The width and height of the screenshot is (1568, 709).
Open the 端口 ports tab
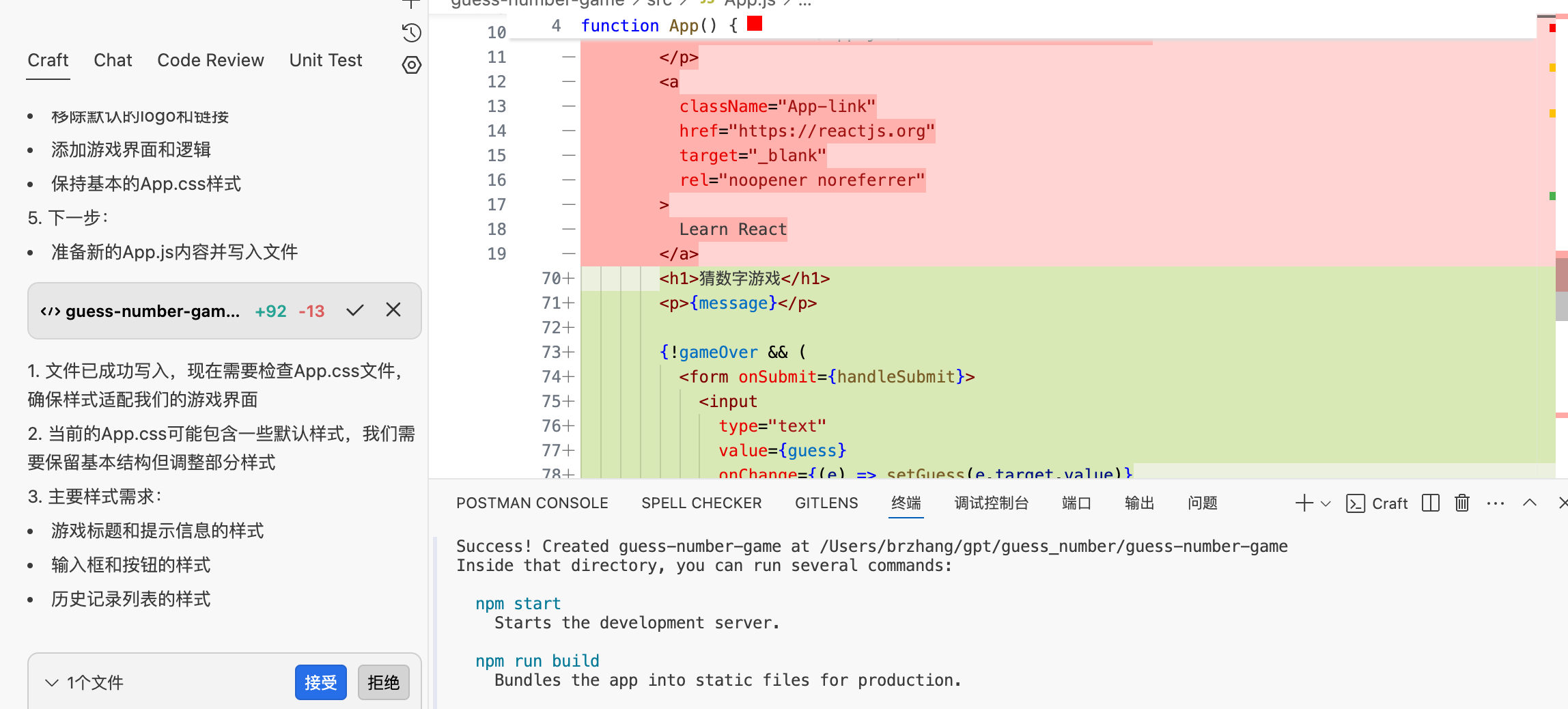coord(1076,503)
